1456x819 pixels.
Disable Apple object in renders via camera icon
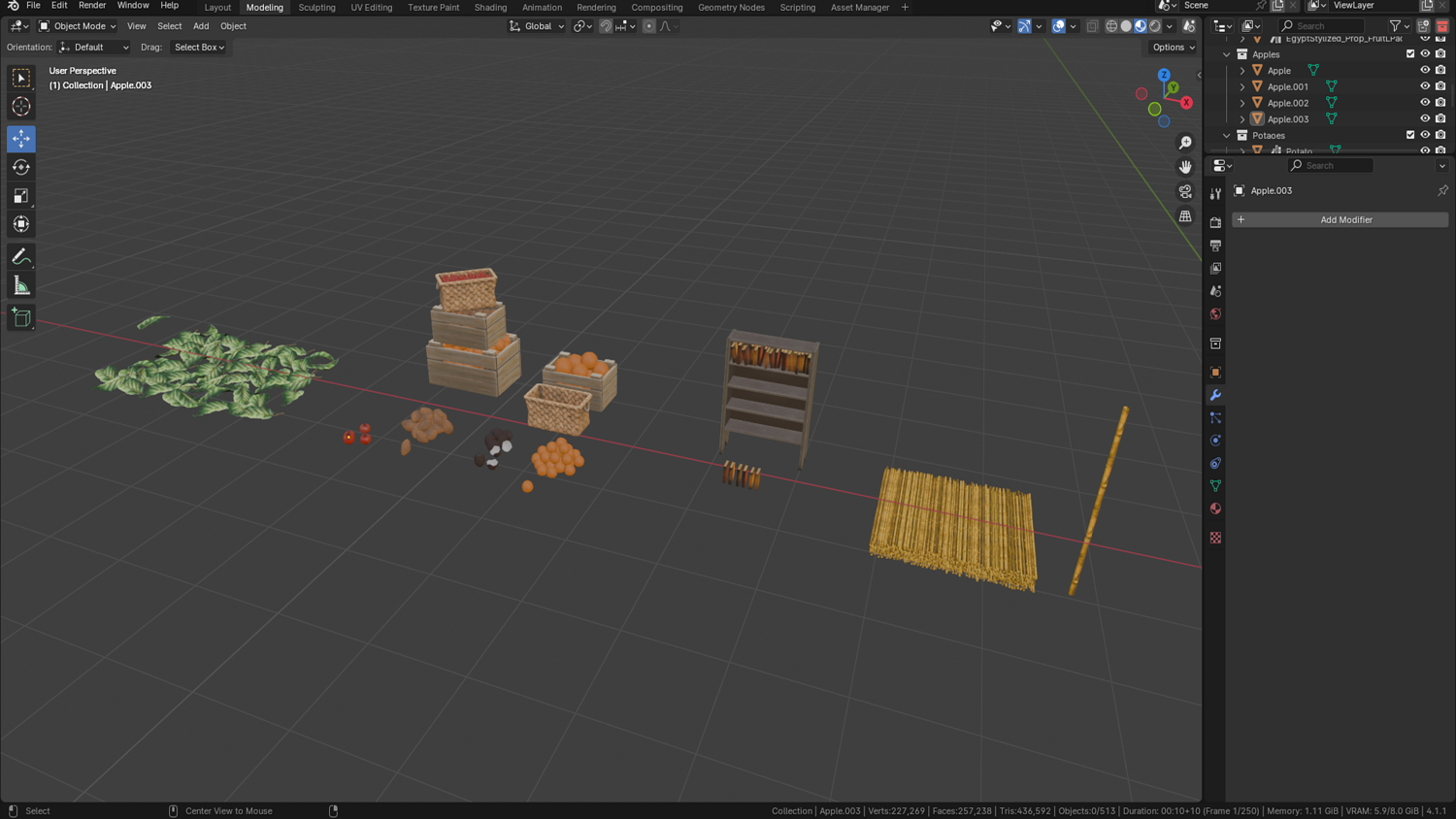click(x=1440, y=70)
